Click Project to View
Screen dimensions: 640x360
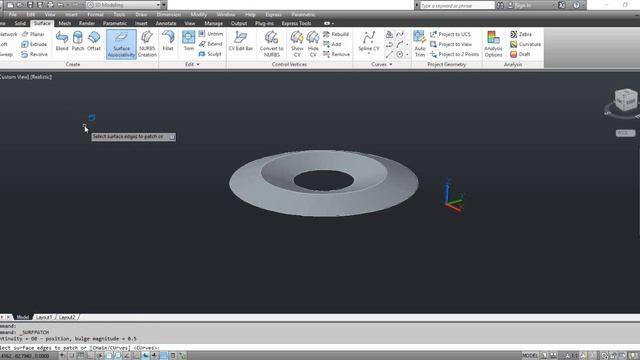point(451,44)
